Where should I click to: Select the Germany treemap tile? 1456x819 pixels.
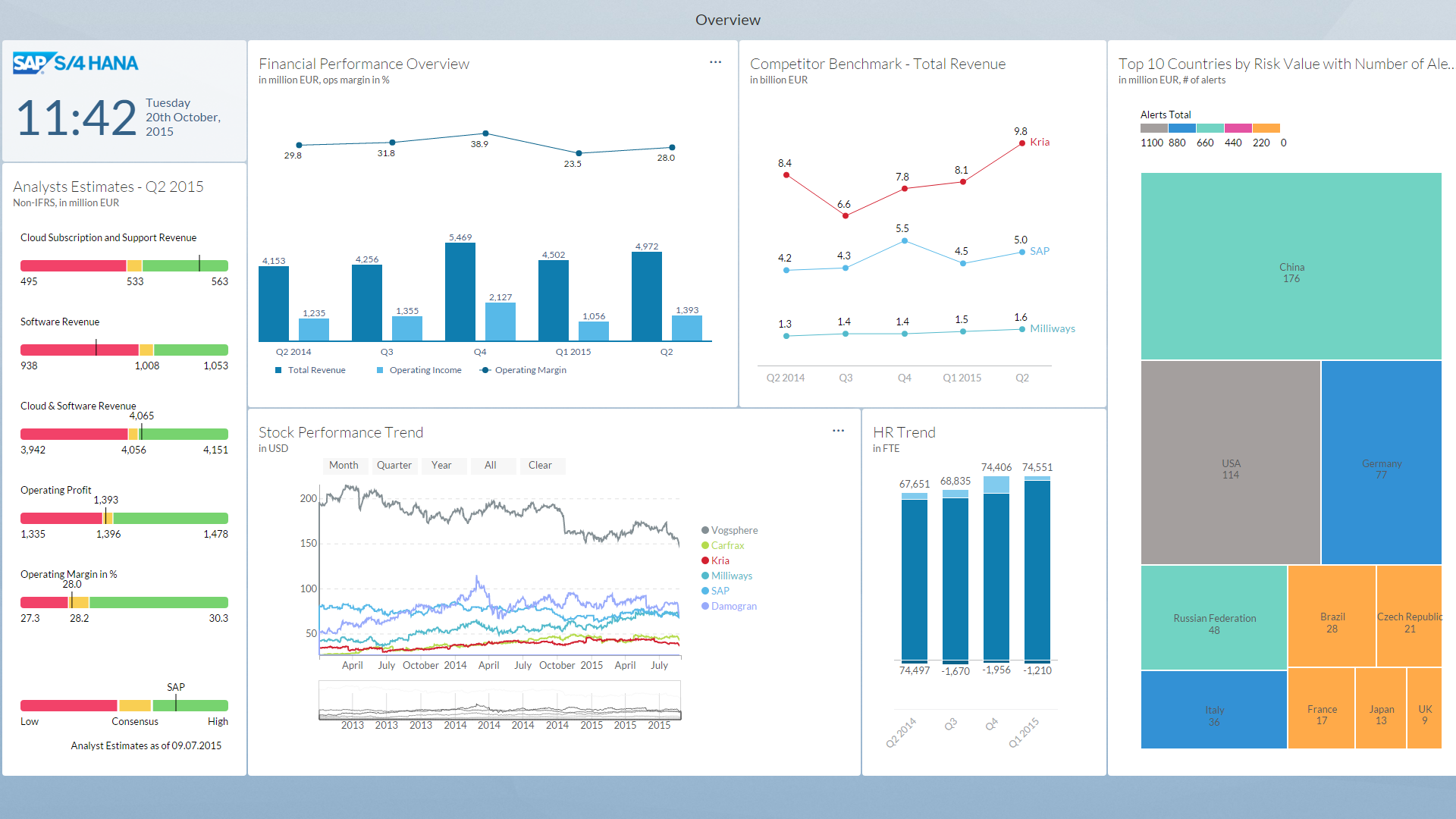click(1382, 463)
